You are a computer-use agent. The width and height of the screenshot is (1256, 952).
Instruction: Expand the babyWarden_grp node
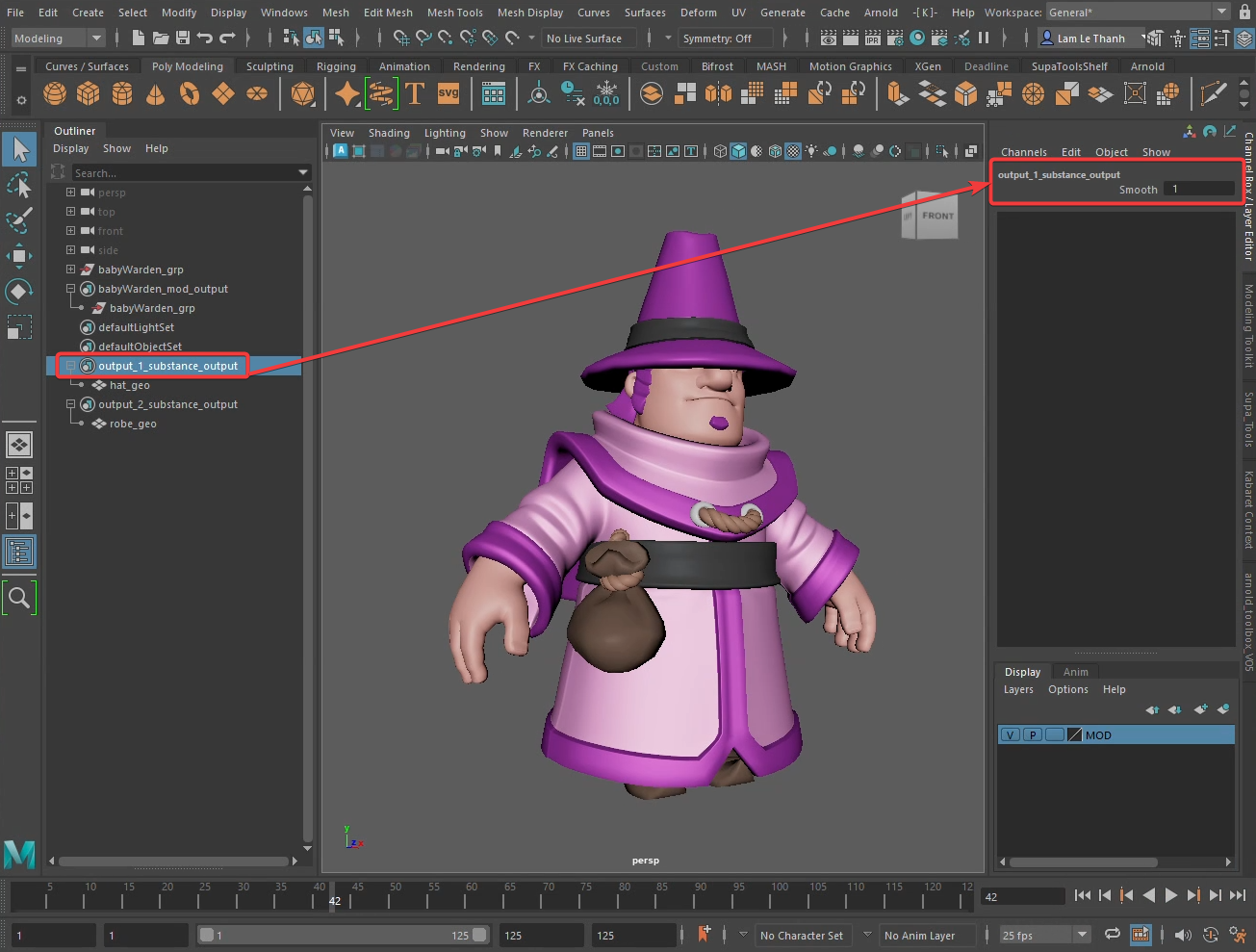tap(70, 270)
